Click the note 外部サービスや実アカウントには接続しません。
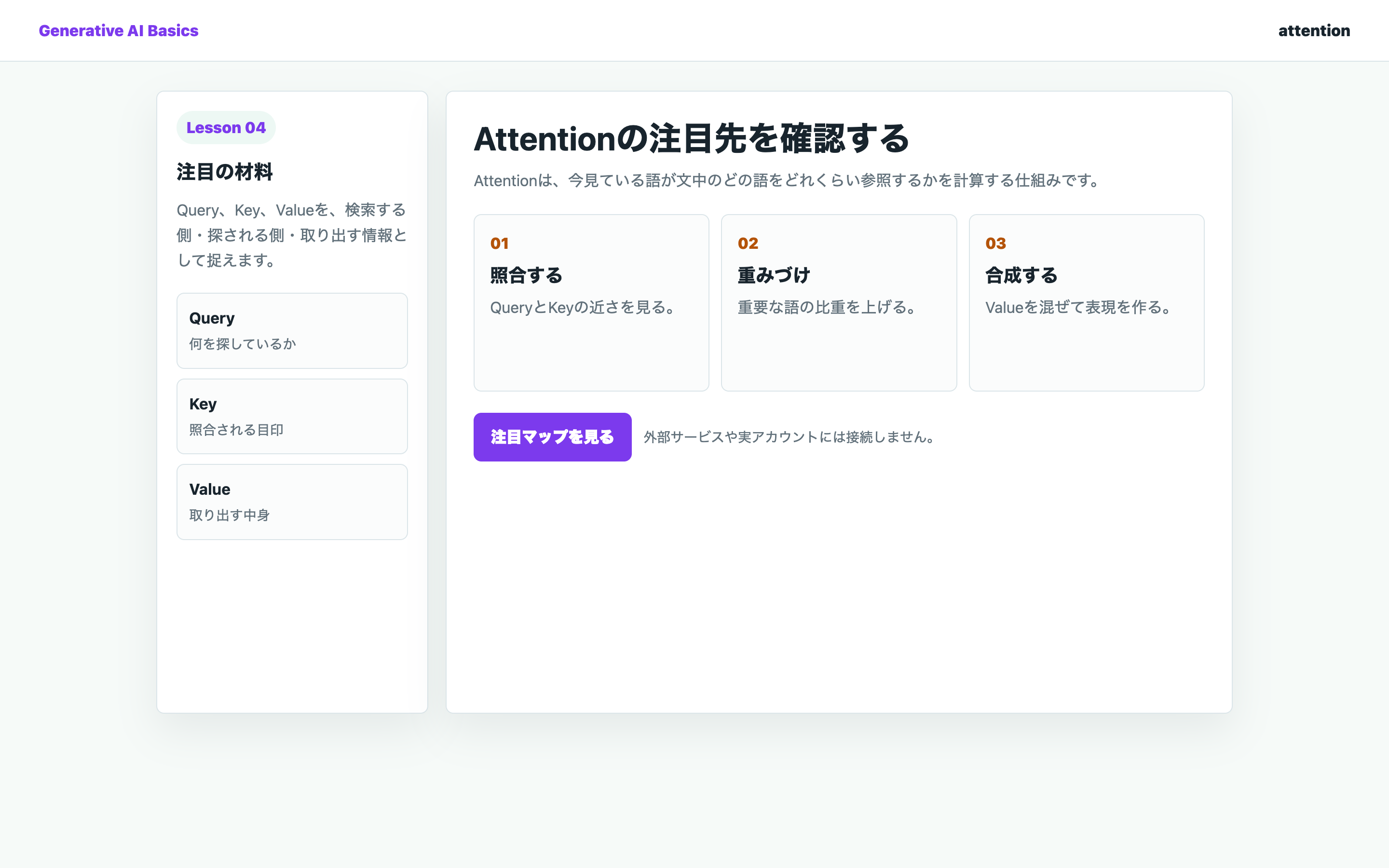The height and width of the screenshot is (868, 1389). click(x=790, y=437)
